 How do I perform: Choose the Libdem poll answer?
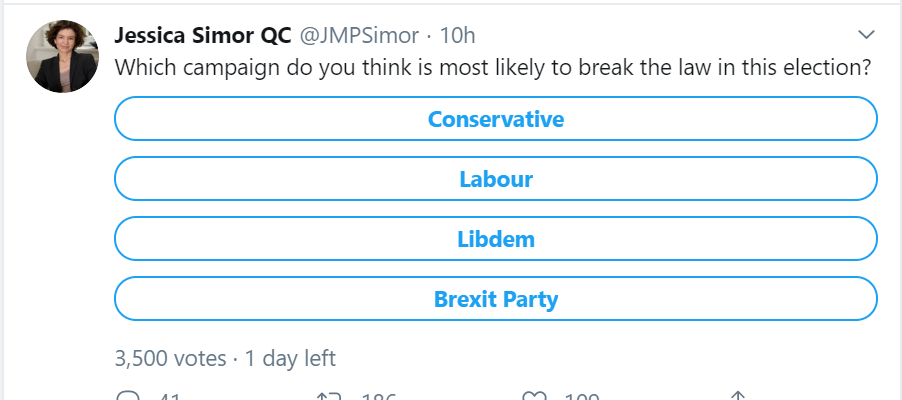(x=496, y=240)
